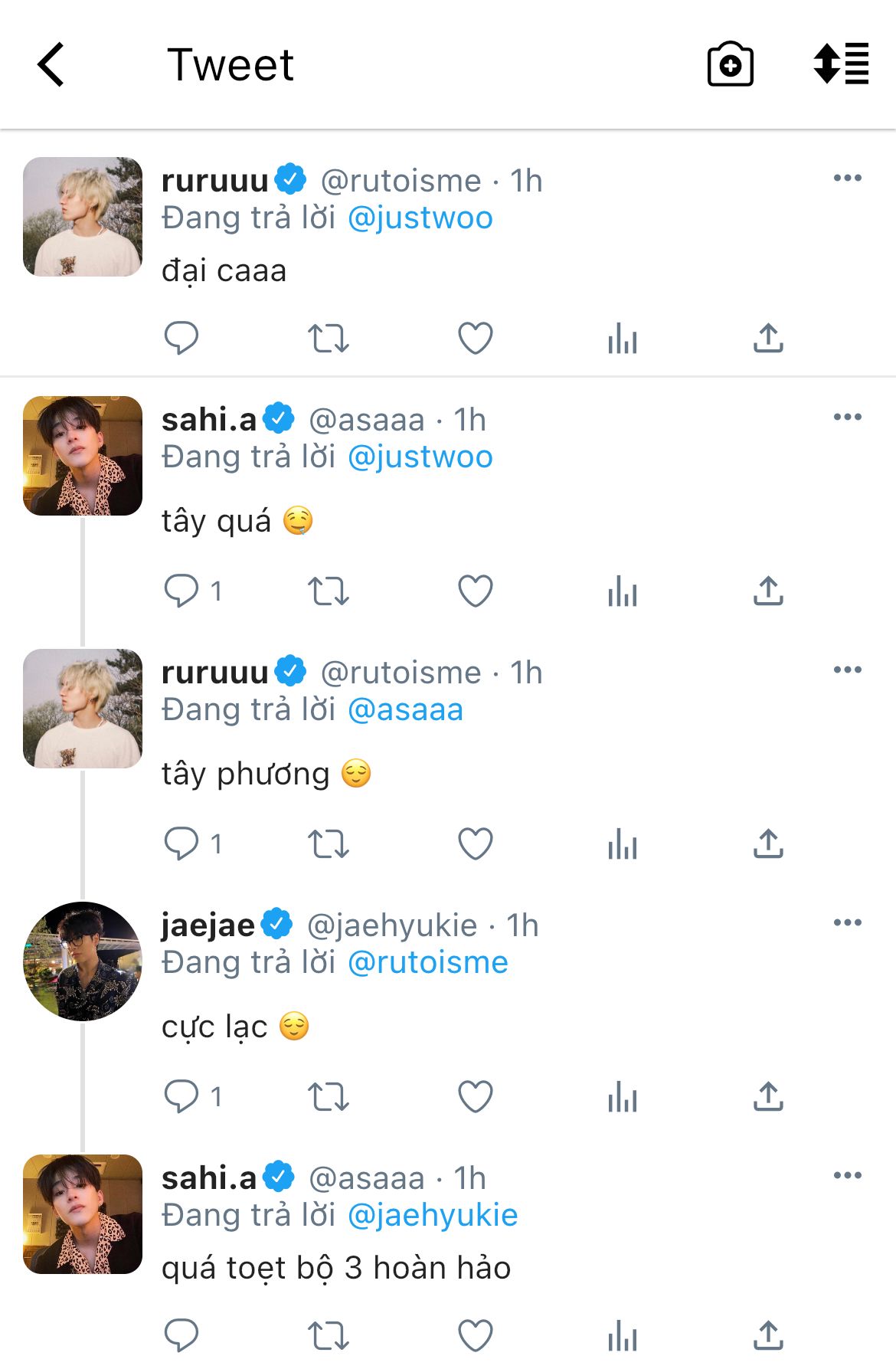This screenshot has width=896, height=1369.
Task: Tap the back arrow in header
Action: click(51, 64)
